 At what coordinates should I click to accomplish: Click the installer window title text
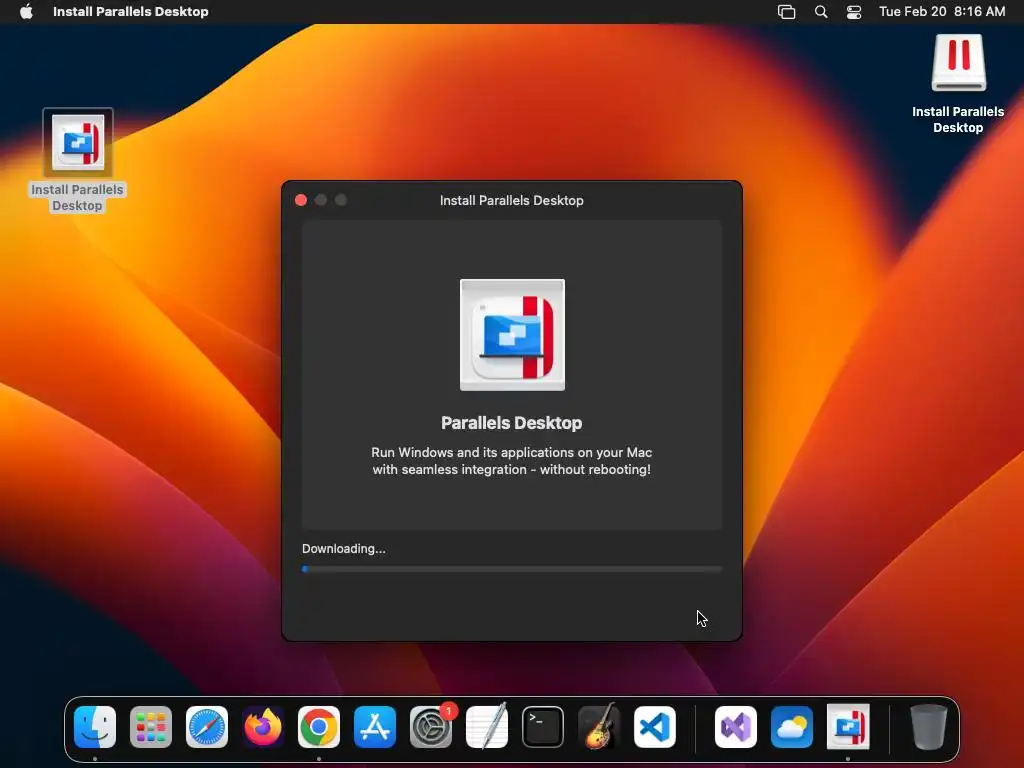click(511, 200)
